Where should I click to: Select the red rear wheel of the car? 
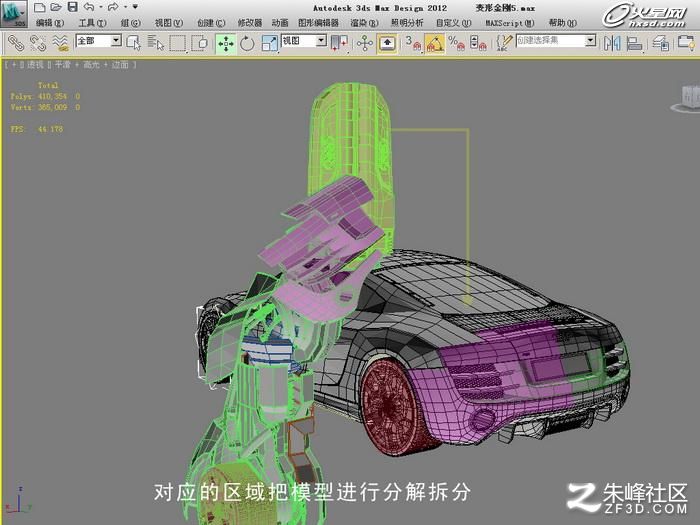pyautogui.click(x=391, y=405)
